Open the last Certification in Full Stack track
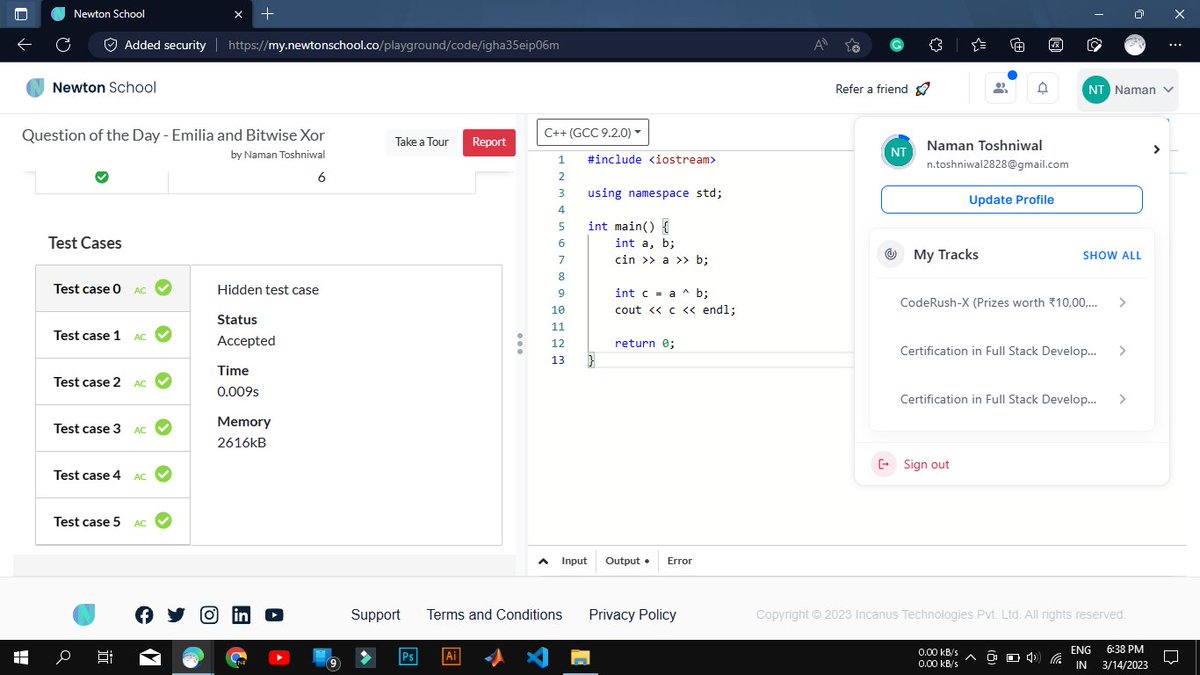 [x=1012, y=399]
